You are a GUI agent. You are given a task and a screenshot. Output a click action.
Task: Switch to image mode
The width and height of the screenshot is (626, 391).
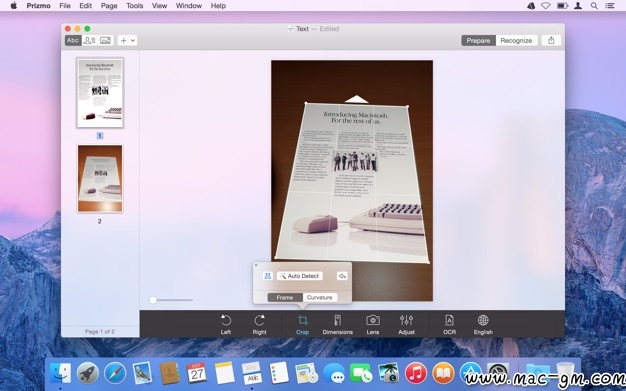[x=105, y=40]
